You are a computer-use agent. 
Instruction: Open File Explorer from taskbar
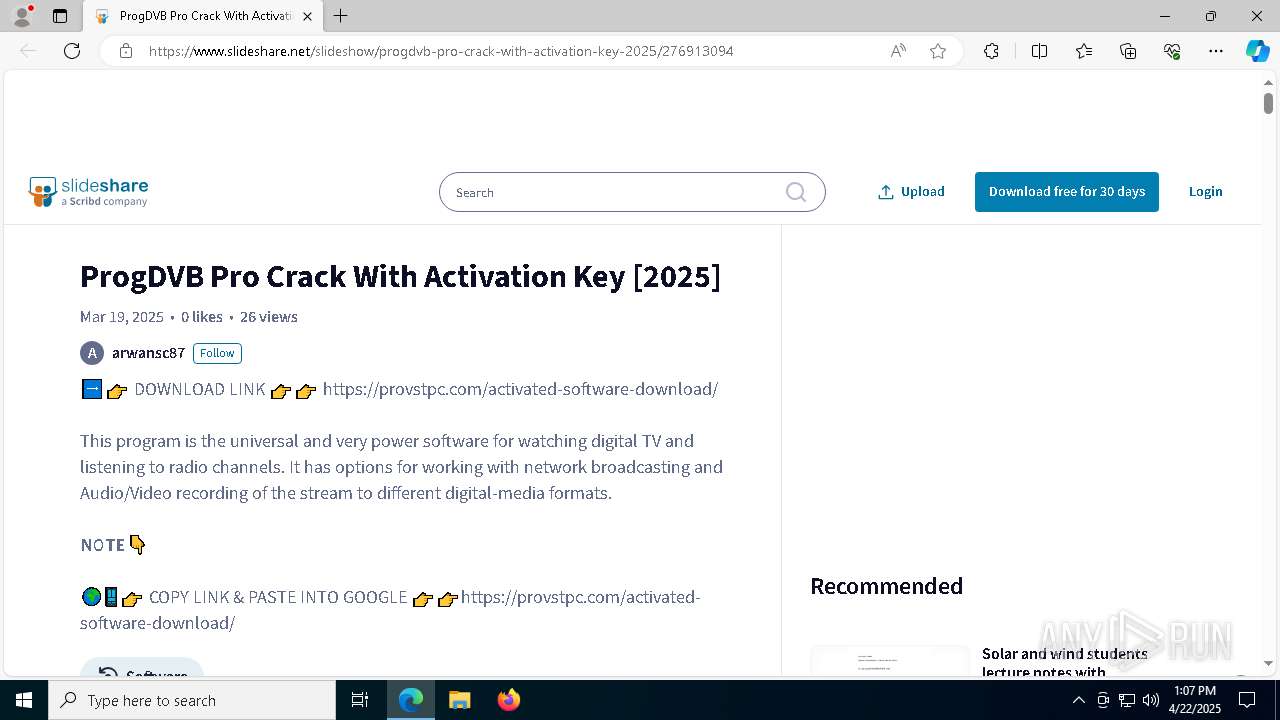(459, 700)
